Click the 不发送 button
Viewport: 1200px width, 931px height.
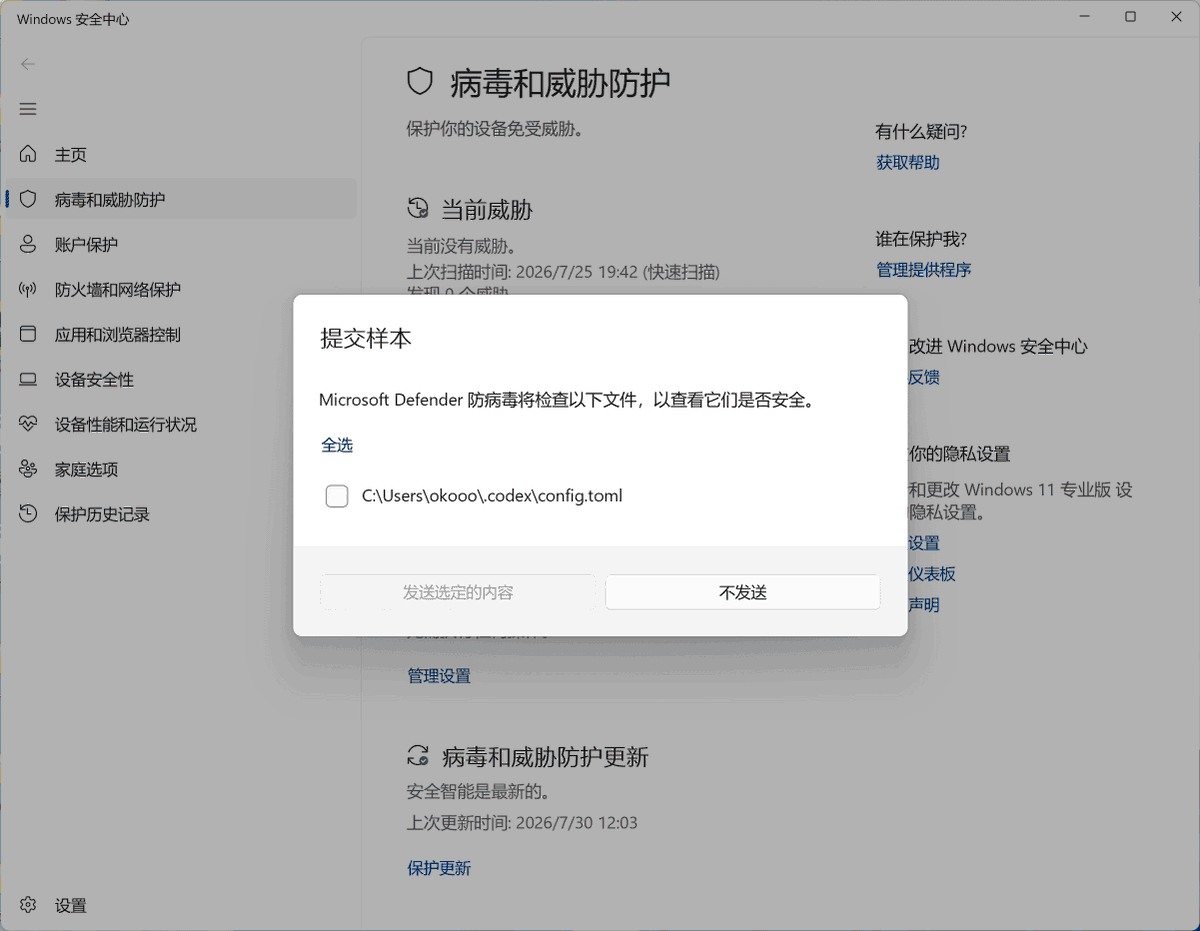(743, 592)
